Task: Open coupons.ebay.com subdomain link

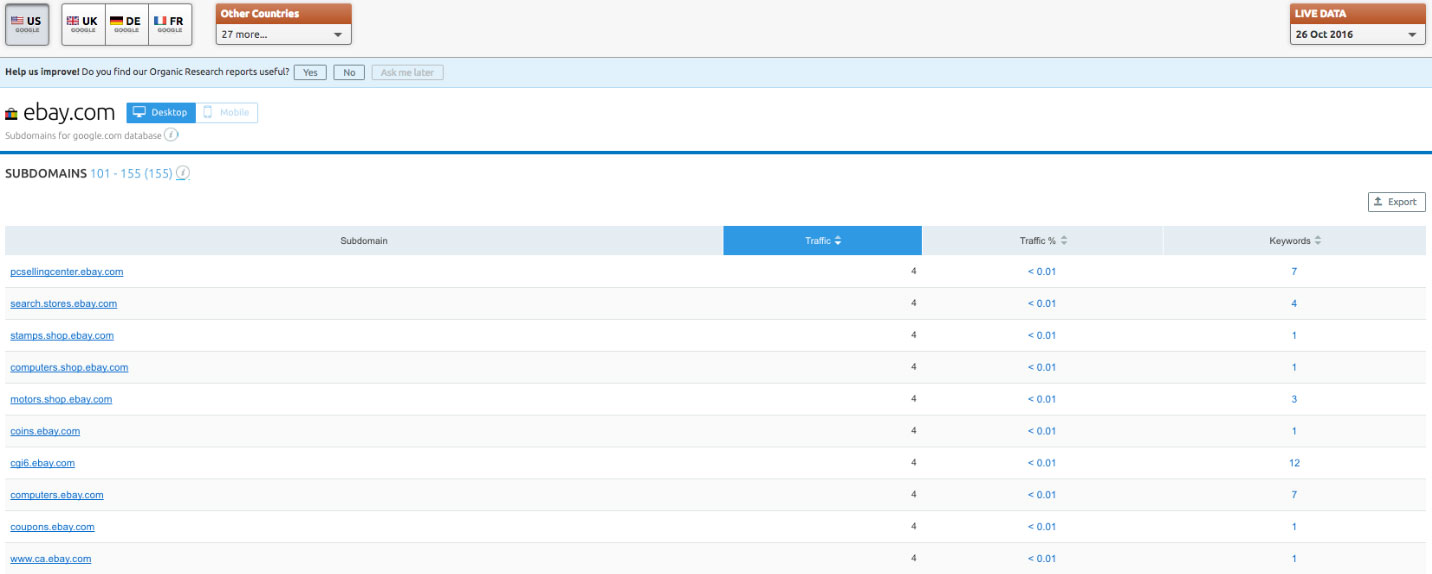Action: (x=52, y=527)
